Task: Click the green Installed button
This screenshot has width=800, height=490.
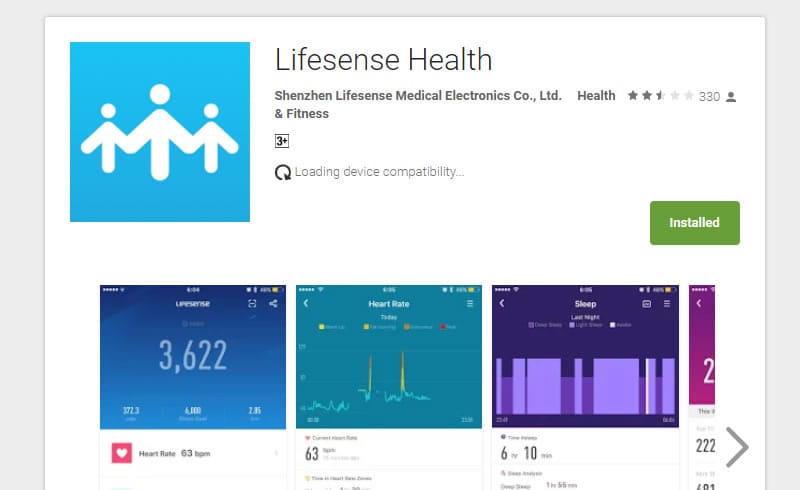Action: [694, 223]
